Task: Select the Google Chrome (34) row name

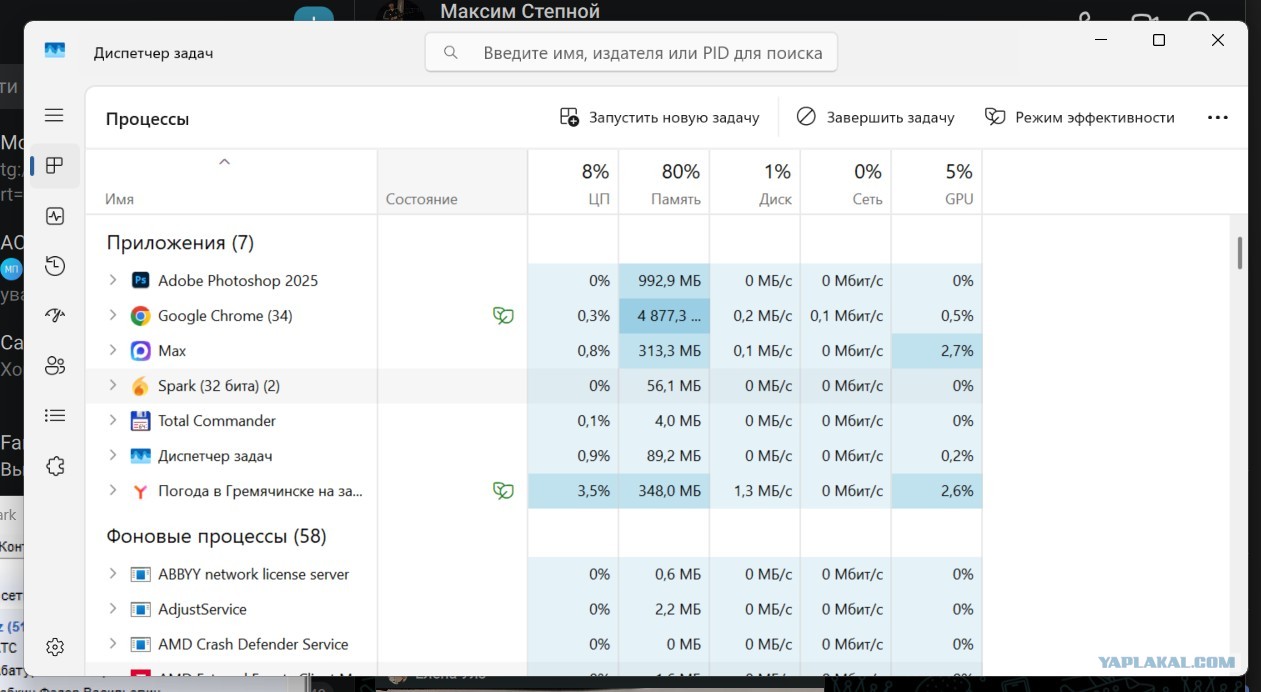Action: pos(225,316)
